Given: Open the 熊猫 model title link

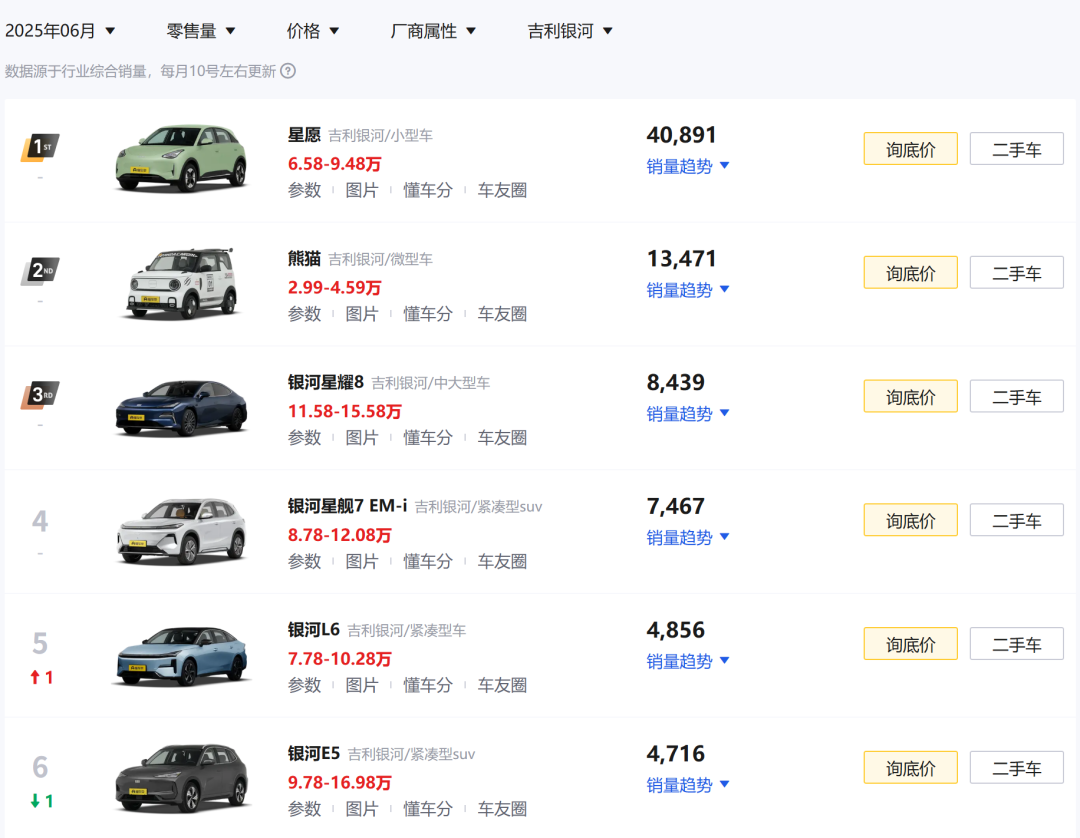Looking at the screenshot, I should [304, 259].
